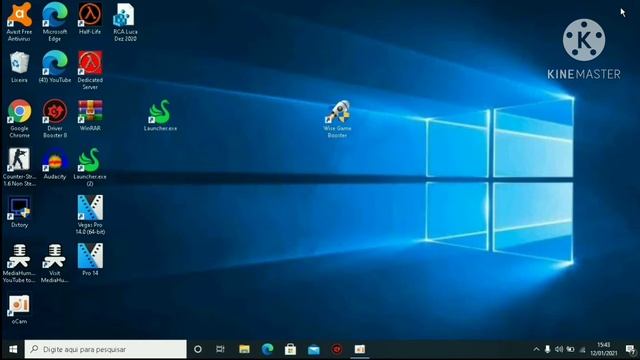Open File Explorer from the taskbar
Viewport: 640px width, 360px height.
[244, 349]
